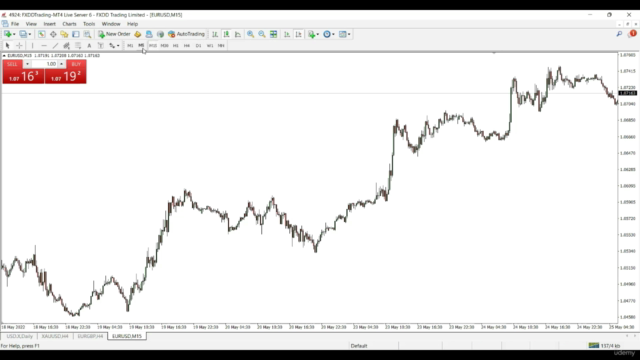Switch timeframe to MN
640x360 pixels.
[221, 46]
